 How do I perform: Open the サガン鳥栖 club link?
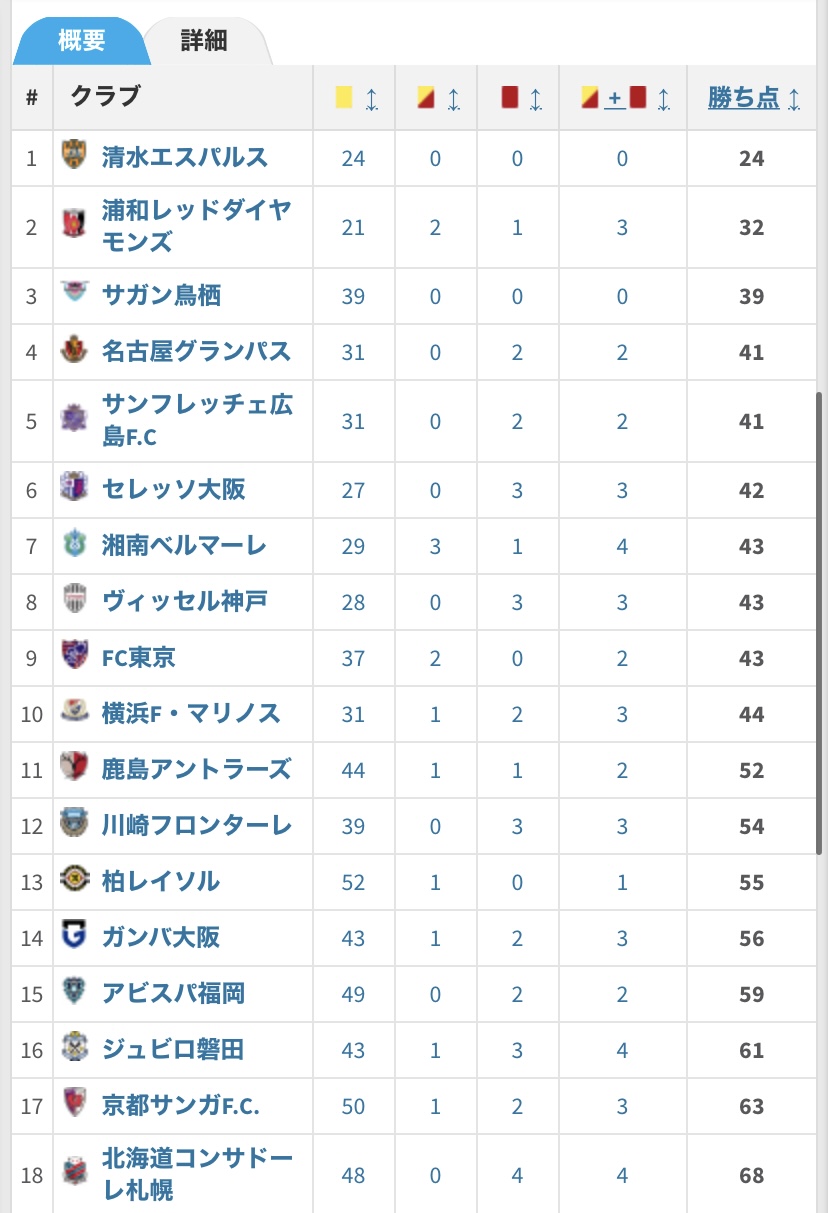tap(161, 295)
